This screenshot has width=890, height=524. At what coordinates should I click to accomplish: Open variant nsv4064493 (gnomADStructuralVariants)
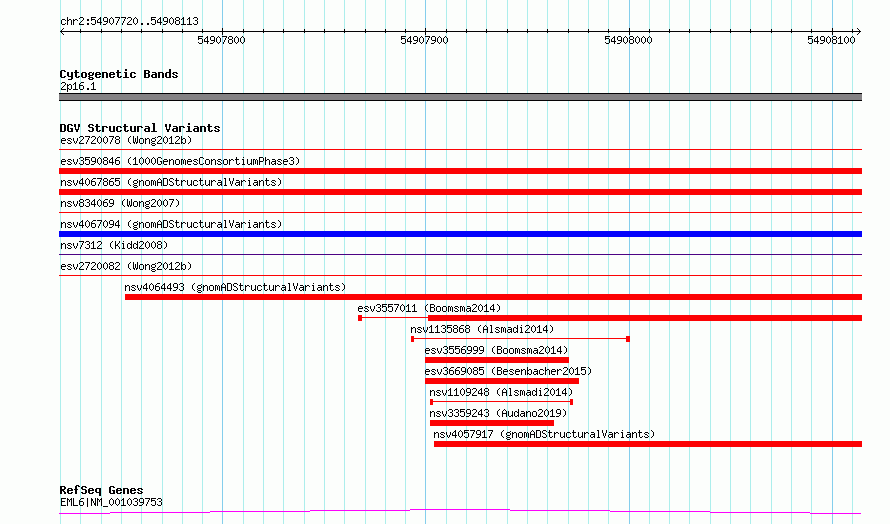[x=235, y=287]
